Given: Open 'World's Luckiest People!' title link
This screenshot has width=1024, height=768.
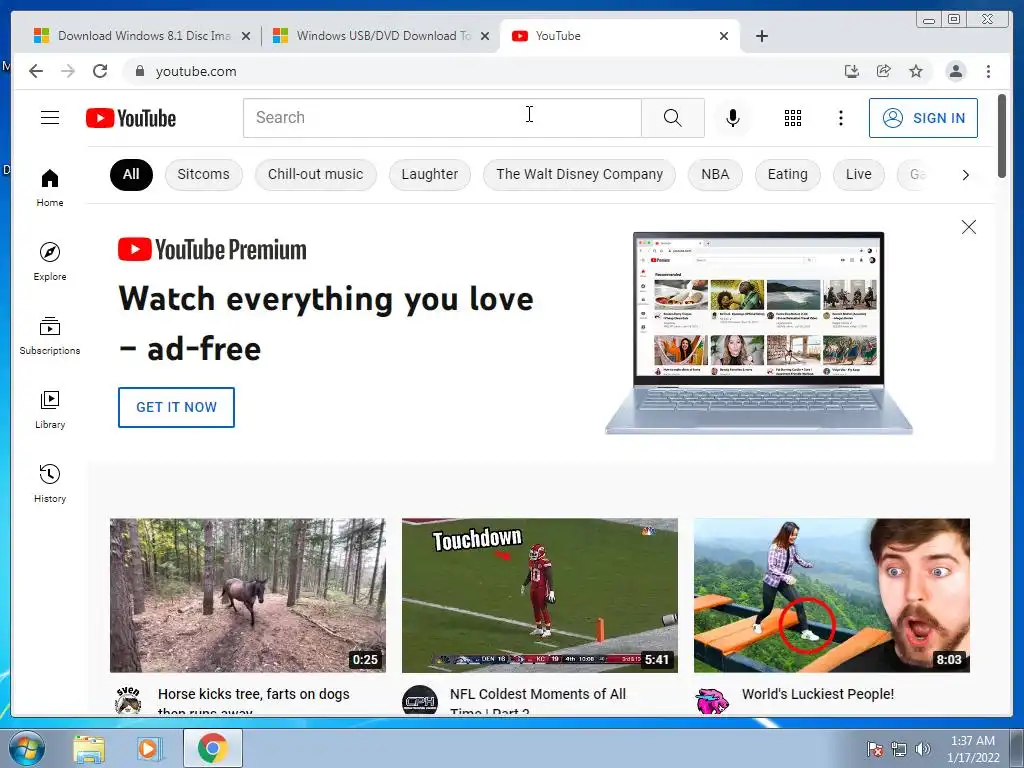Looking at the screenshot, I should [x=818, y=694].
